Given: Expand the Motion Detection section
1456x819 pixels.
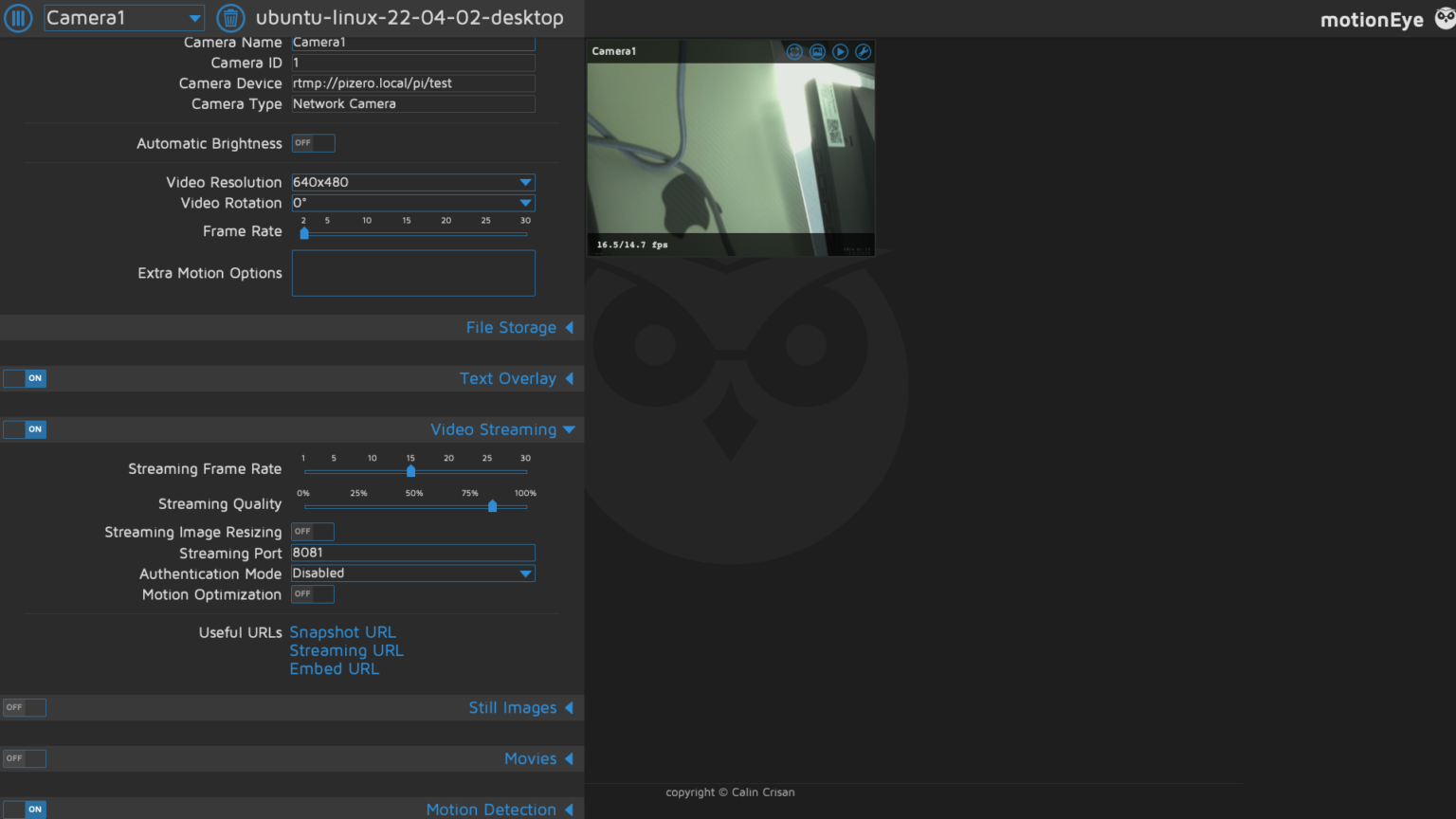Looking at the screenshot, I should click(x=491, y=809).
